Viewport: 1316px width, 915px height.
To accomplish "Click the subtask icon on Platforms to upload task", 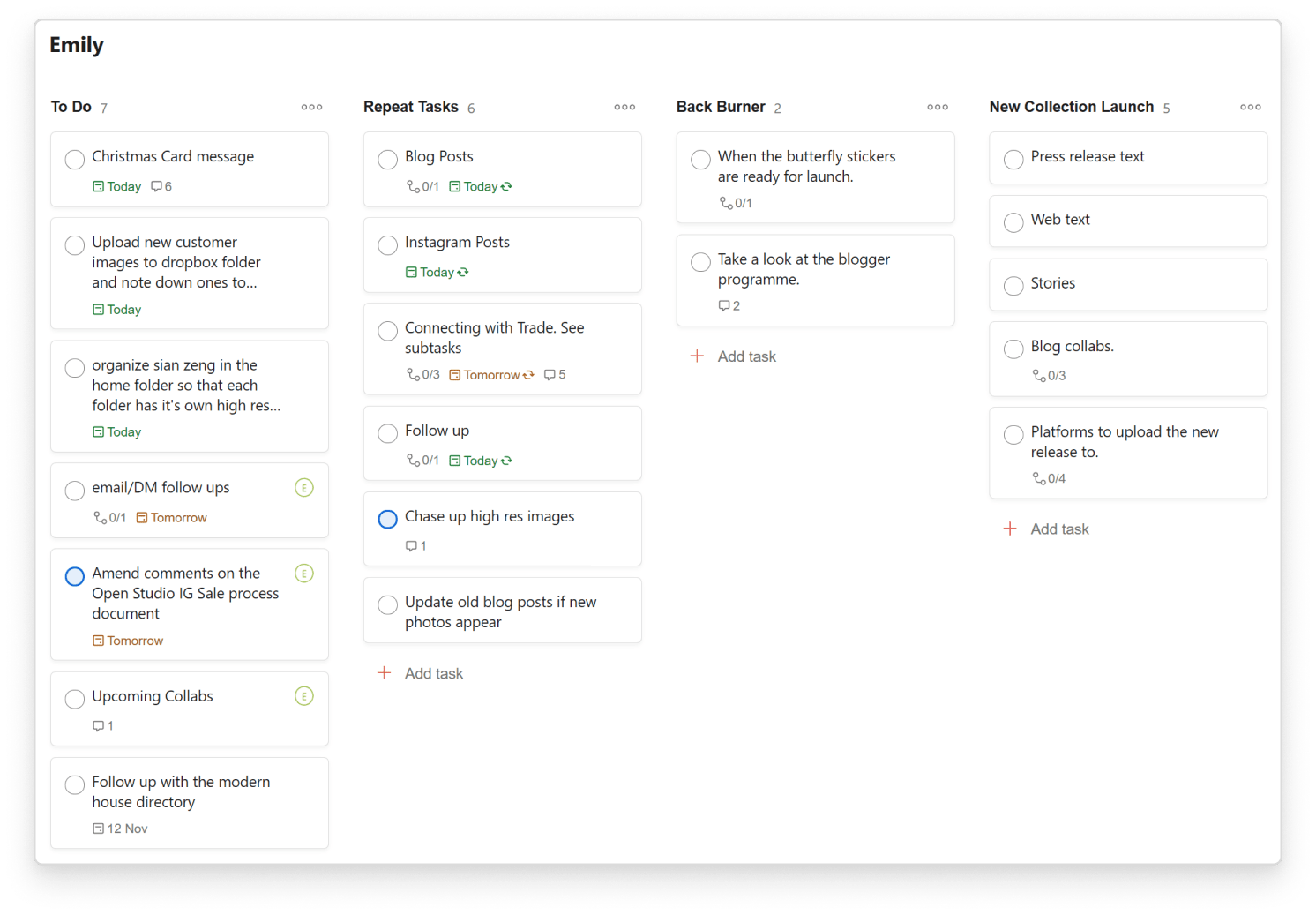I will coord(1041,478).
